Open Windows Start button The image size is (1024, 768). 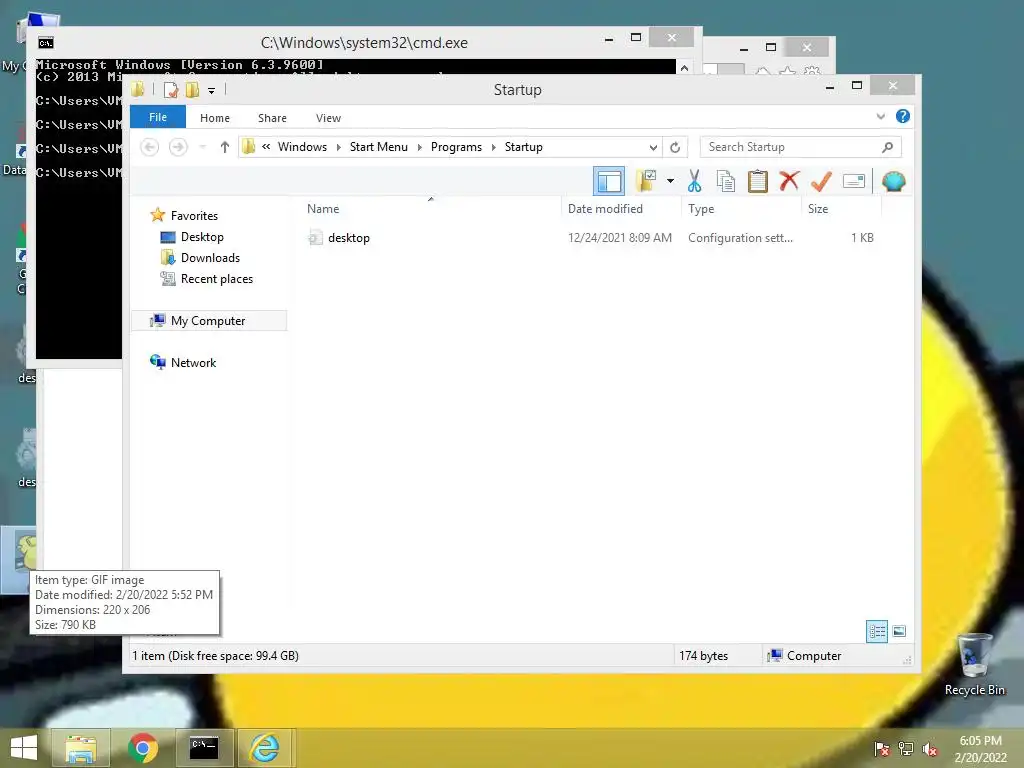[x=24, y=748]
